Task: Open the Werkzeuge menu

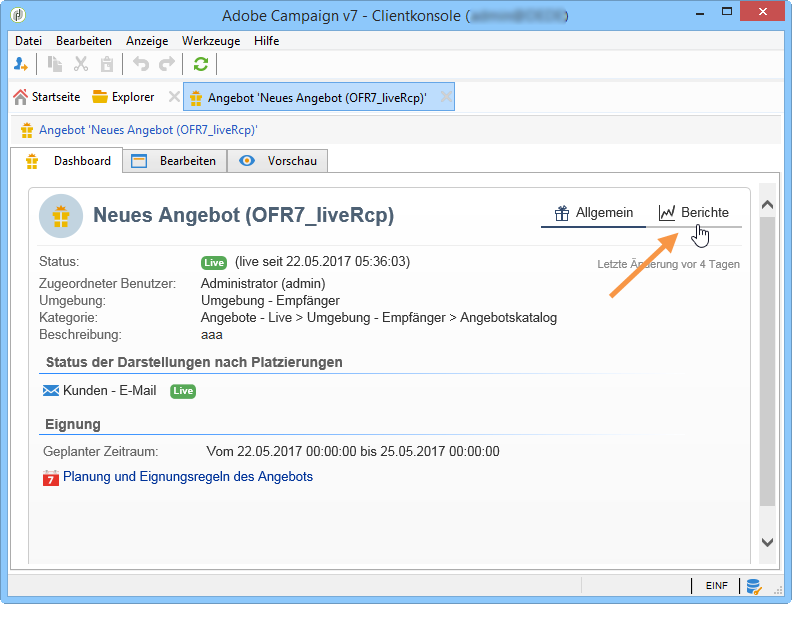Action: point(211,41)
